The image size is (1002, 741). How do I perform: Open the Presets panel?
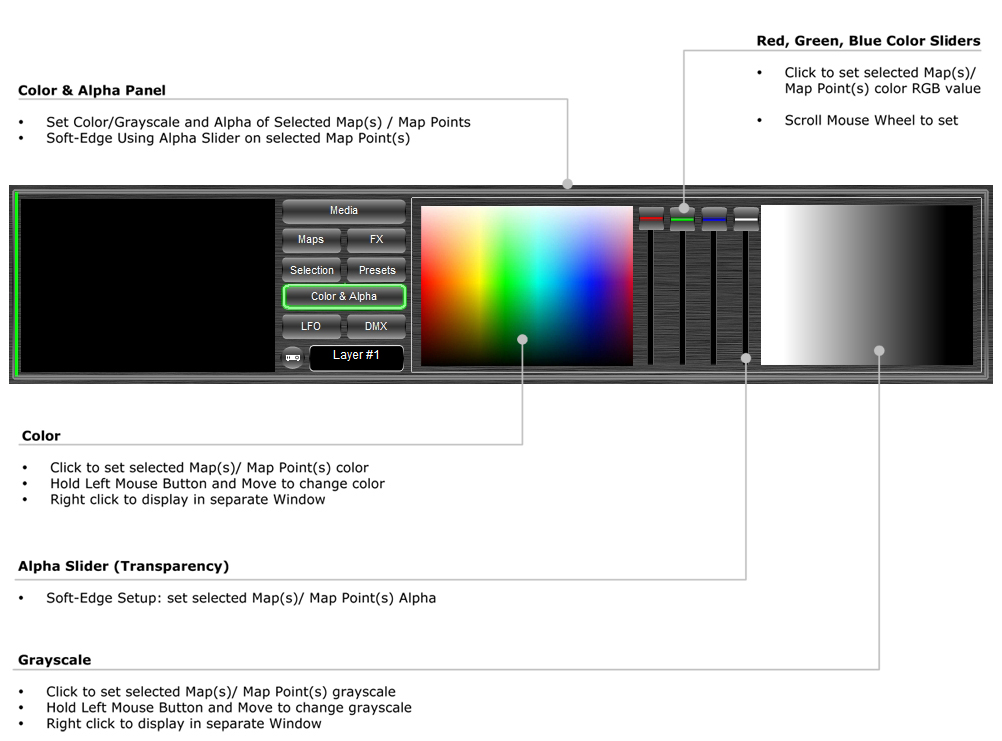pyautogui.click(x=376, y=270)
